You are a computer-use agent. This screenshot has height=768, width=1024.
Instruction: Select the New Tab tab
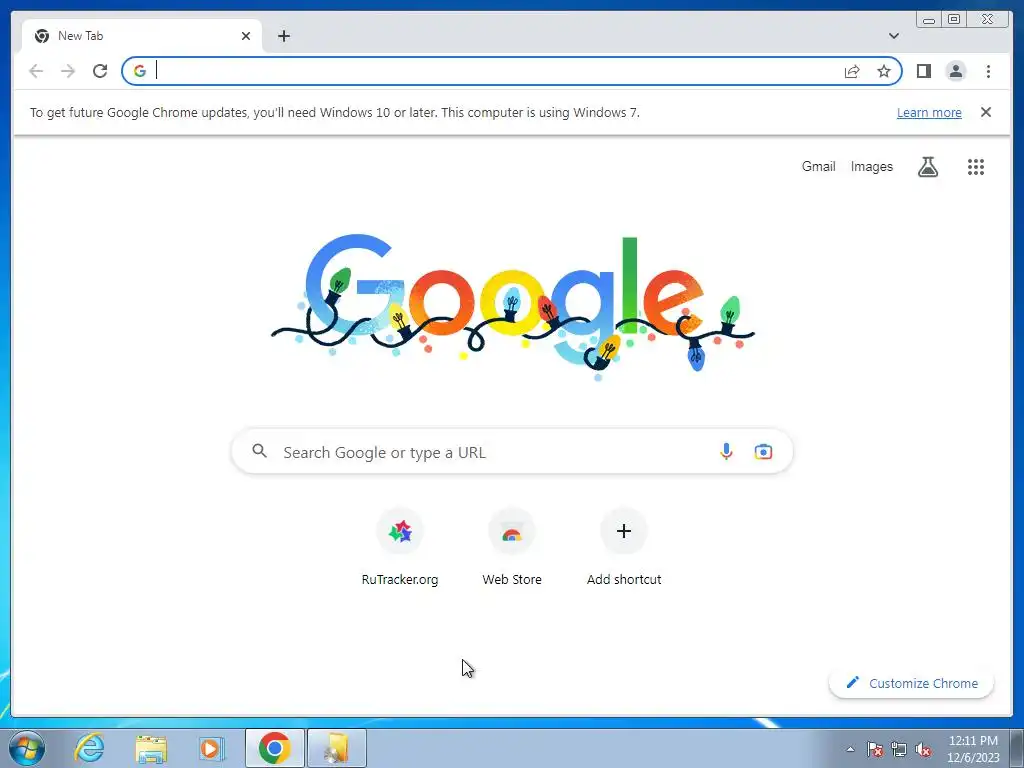[142, 36]
